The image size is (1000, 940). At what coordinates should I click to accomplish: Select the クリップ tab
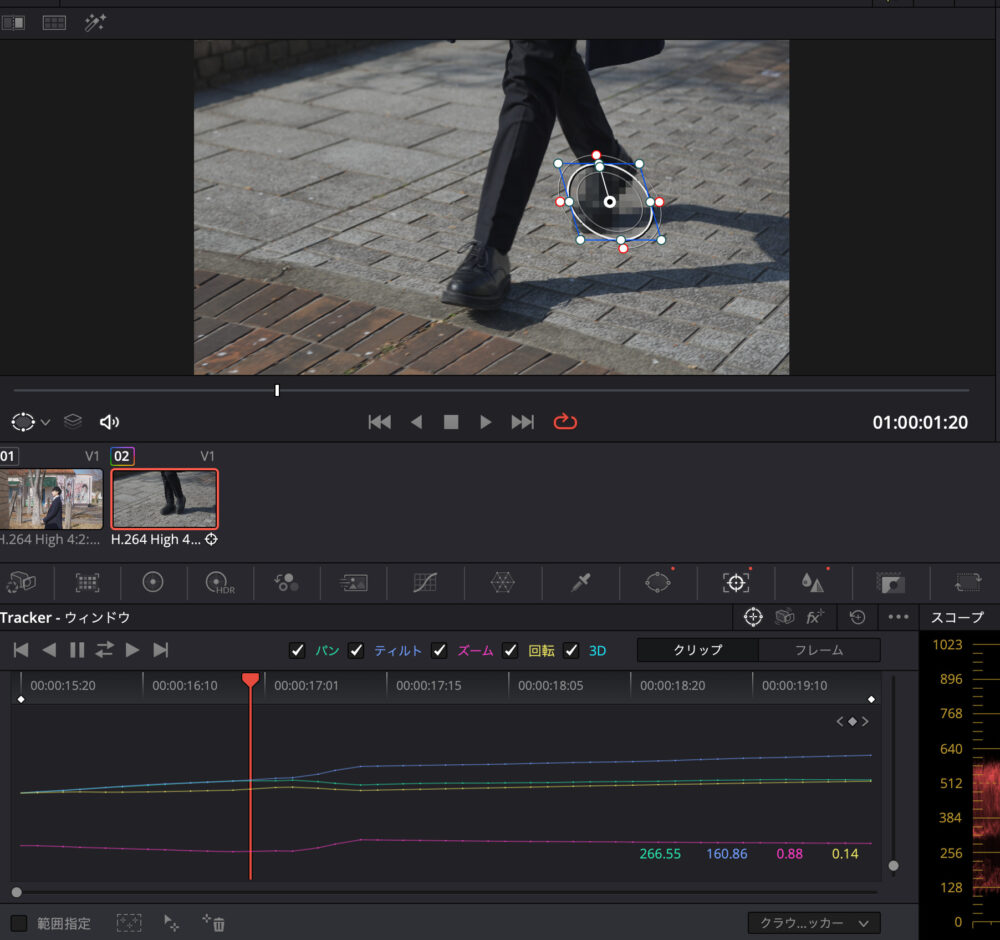pos(697,650)
